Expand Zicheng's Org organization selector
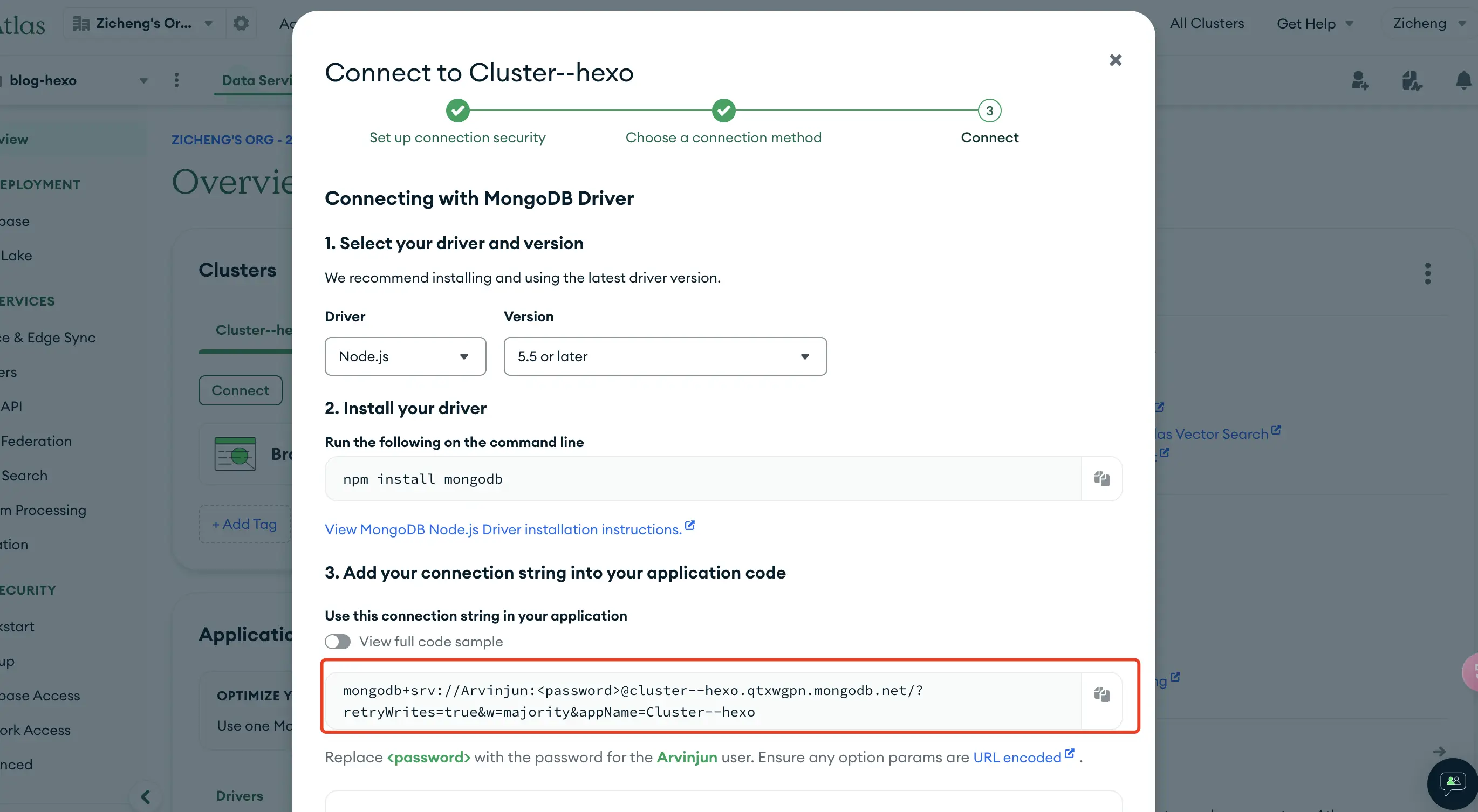This screenshot has width=1478, height=812. [x=142, y=24]
